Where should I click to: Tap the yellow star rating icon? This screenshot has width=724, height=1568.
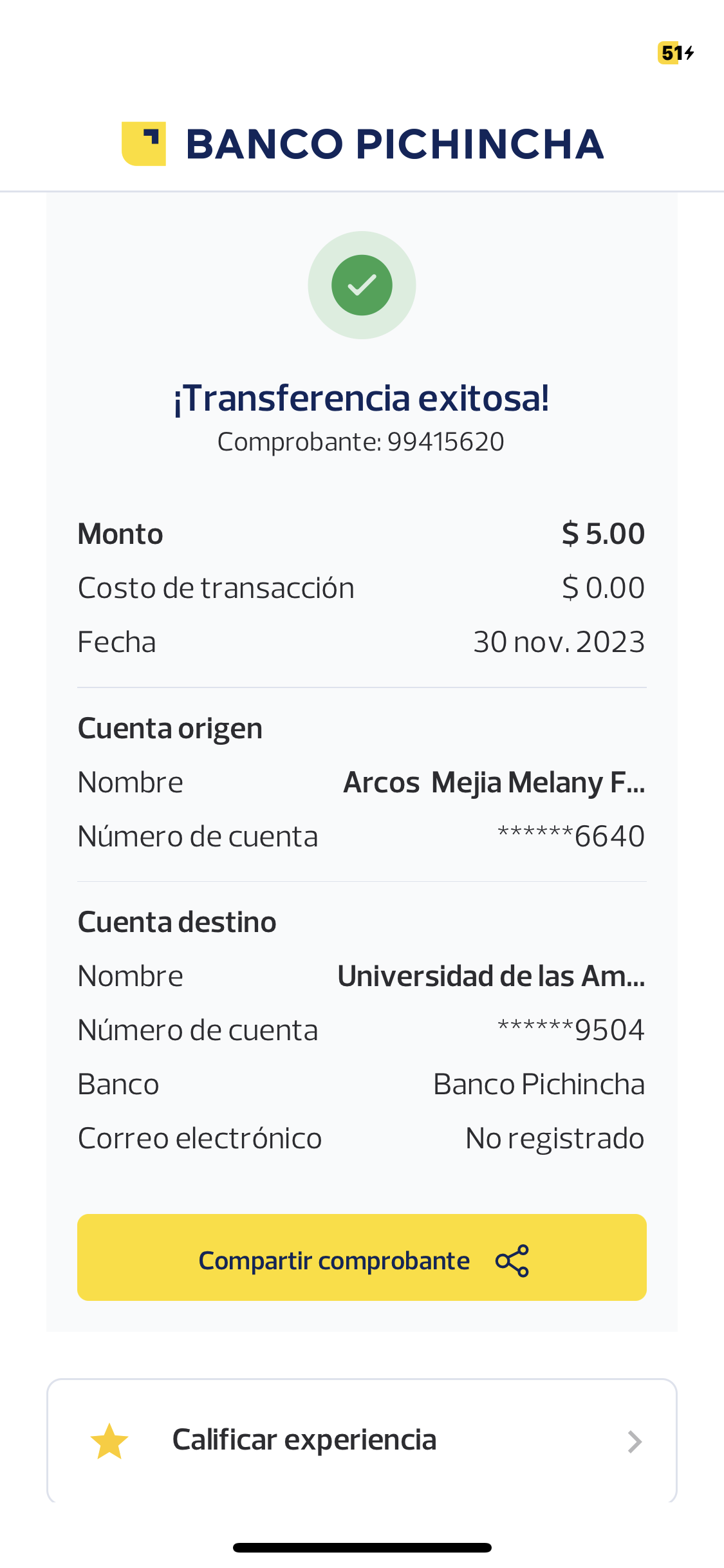click(109, 1441)
